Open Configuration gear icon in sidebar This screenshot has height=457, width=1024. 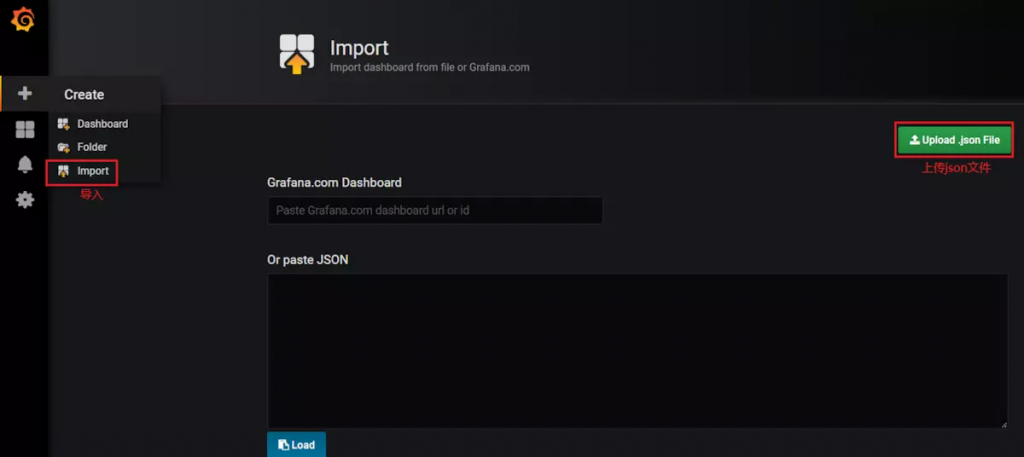[25, 200]
